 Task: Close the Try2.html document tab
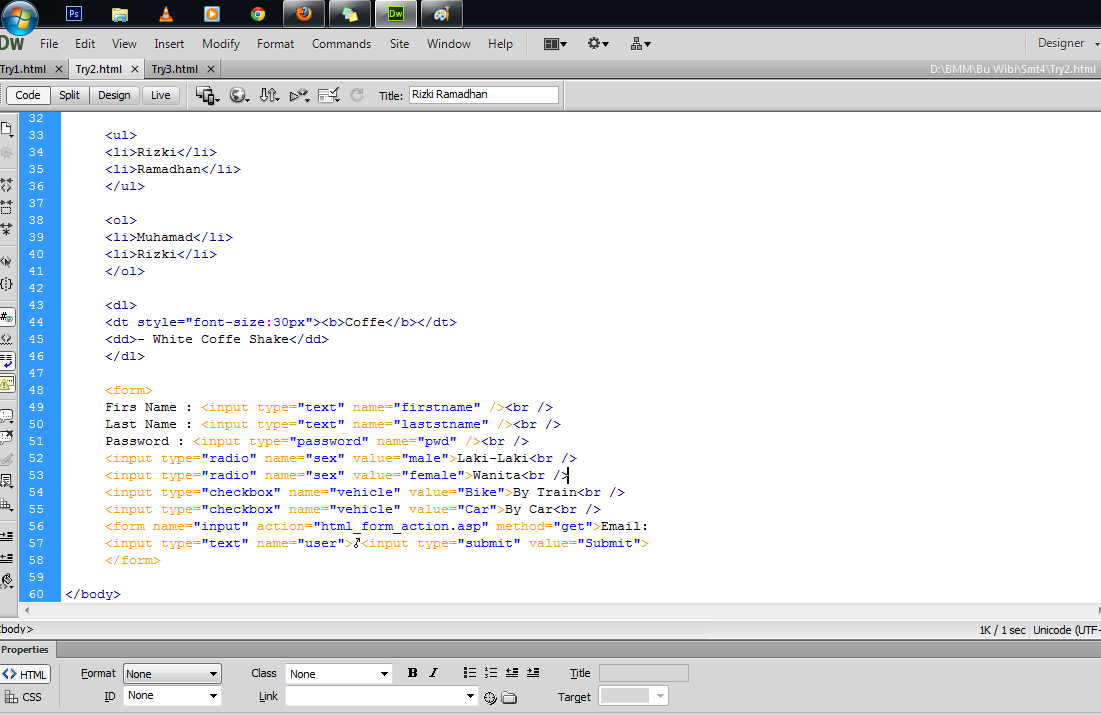click(135, 69)
